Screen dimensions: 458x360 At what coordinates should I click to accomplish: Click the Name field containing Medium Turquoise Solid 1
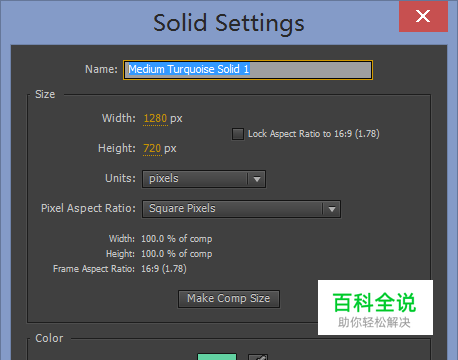click(248, 70)
